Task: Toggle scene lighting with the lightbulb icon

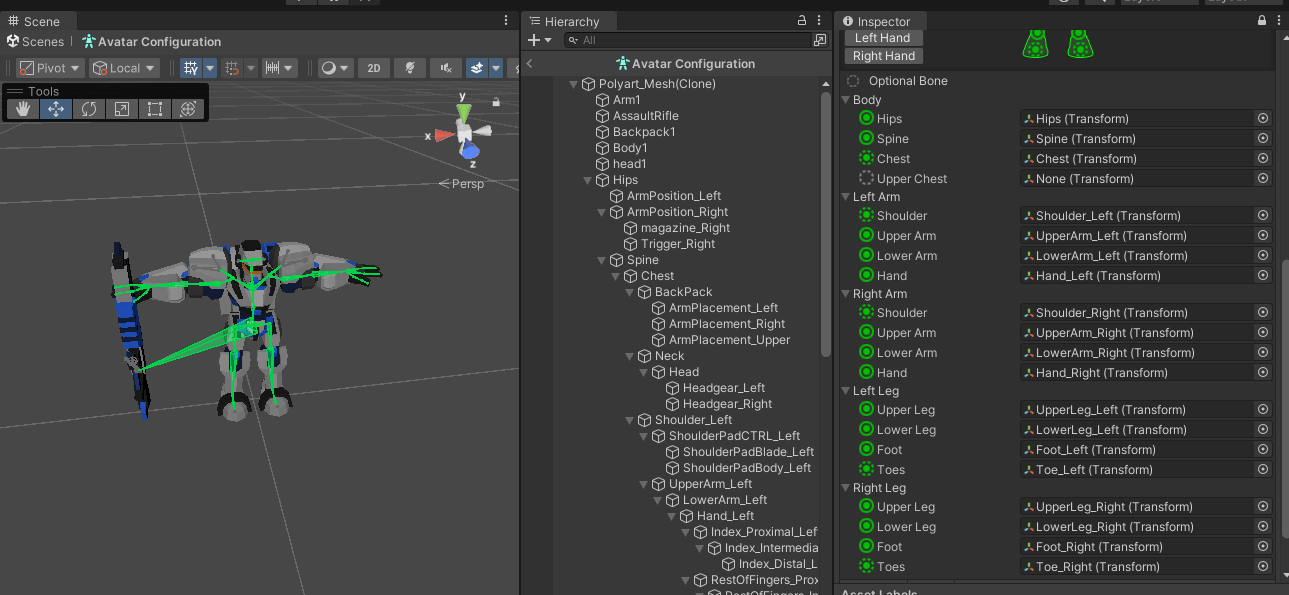Action: click(x=409, y=68)
